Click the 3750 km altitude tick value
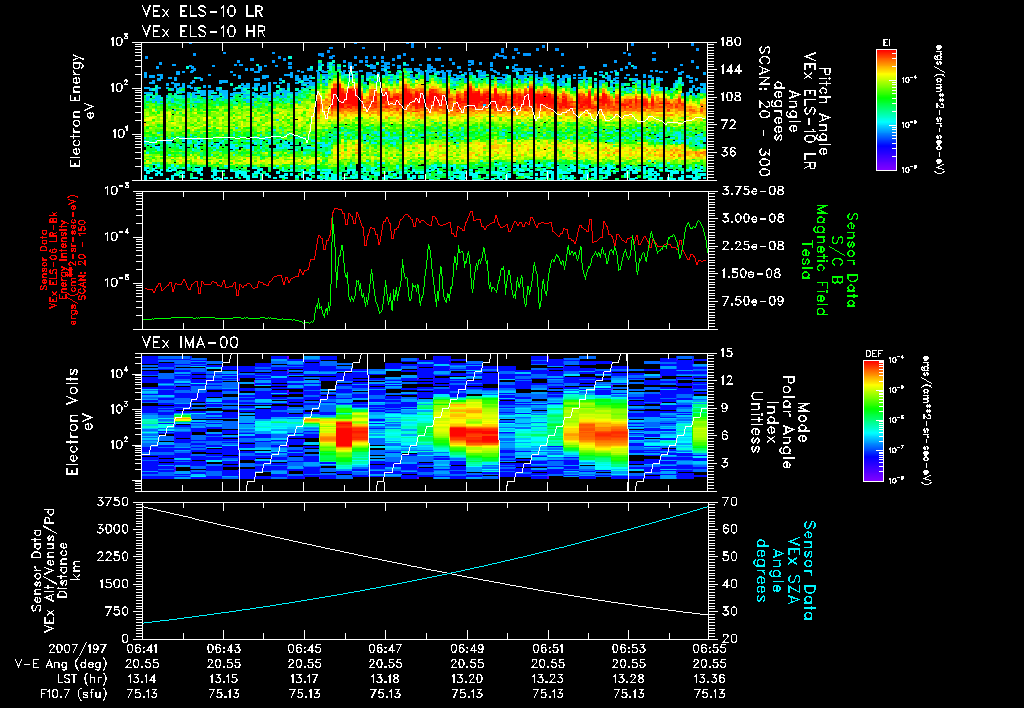This screenshot has width=1024, height=708. tap(113, 502)
